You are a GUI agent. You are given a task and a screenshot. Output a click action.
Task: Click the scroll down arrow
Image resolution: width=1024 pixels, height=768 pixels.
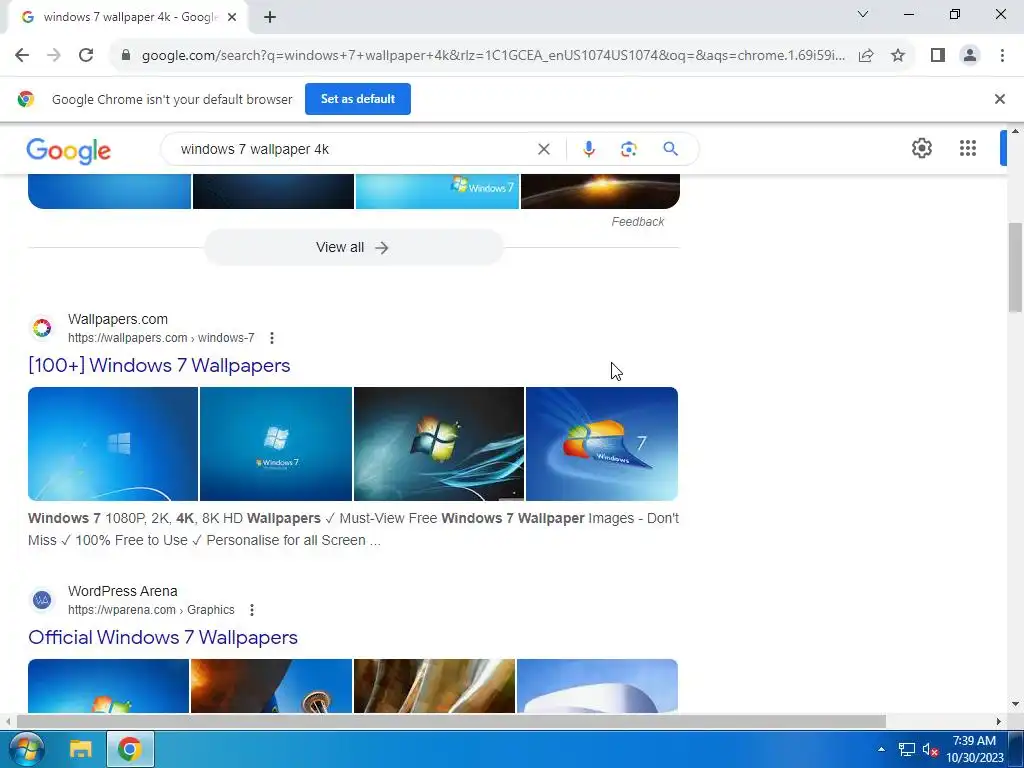point(1014,704)
